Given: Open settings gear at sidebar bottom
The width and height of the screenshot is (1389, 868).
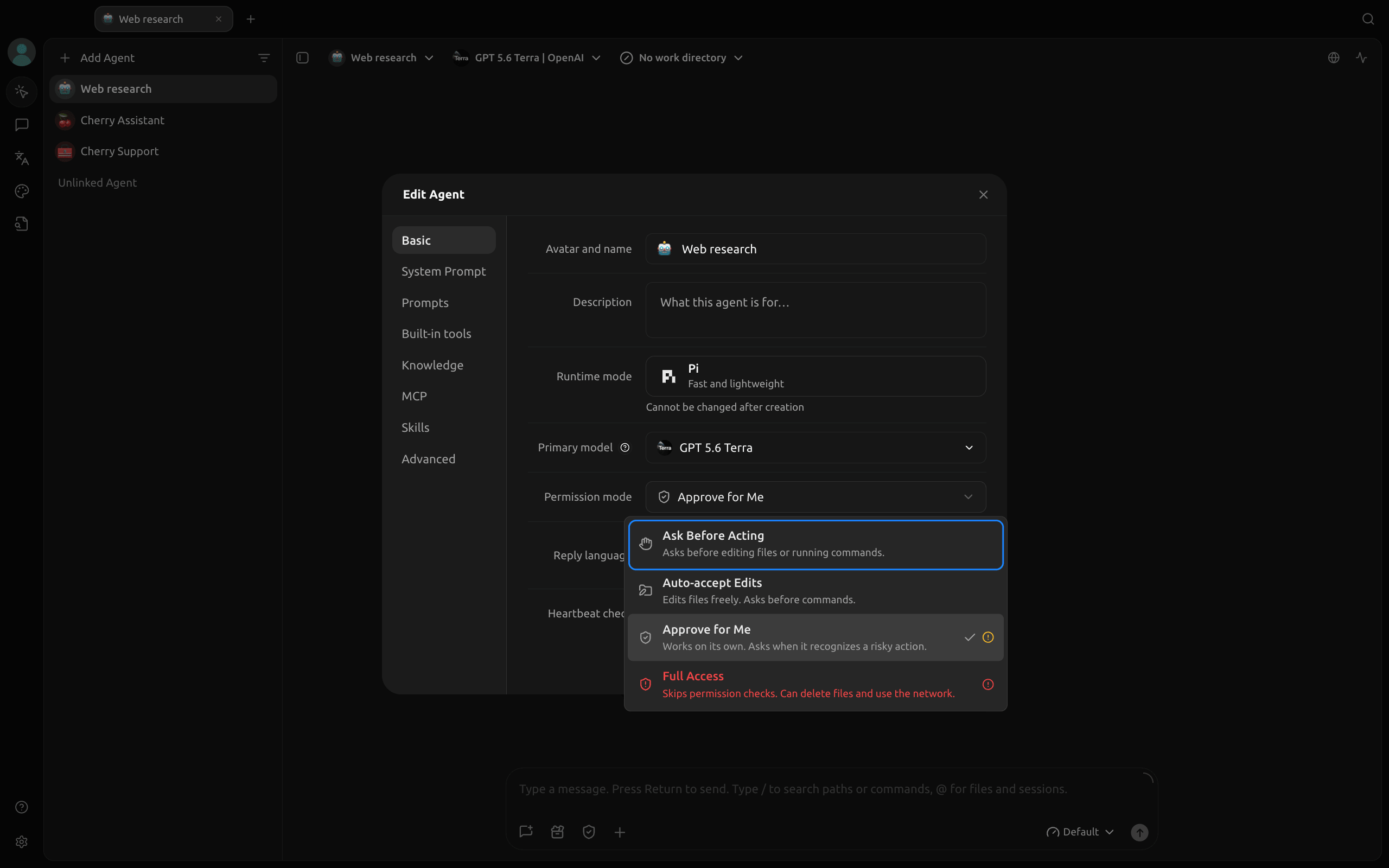Looking at the screenshot, I should 22,841.
